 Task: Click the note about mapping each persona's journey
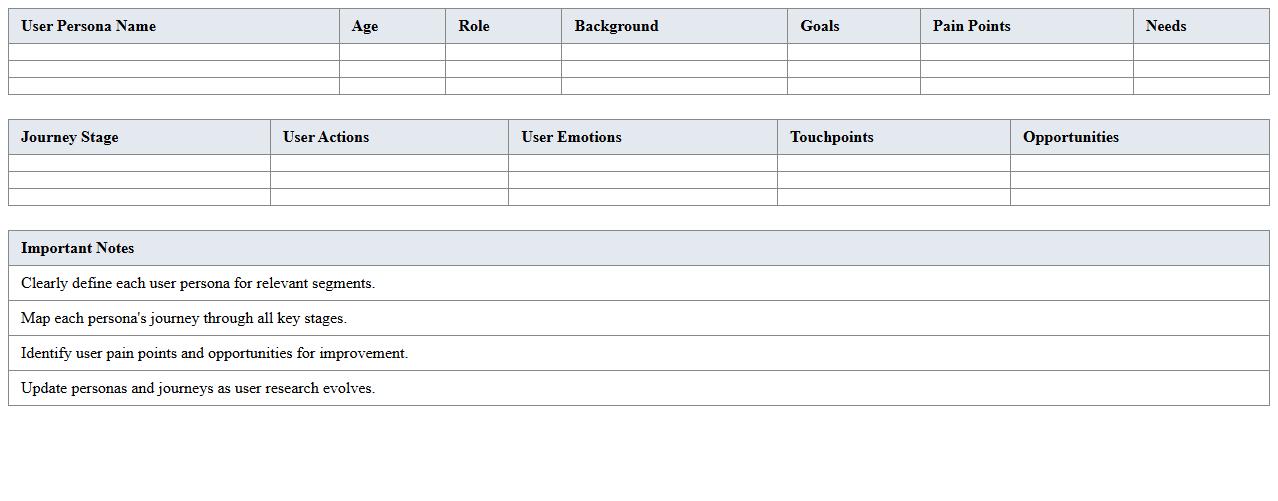click(184, 318)
